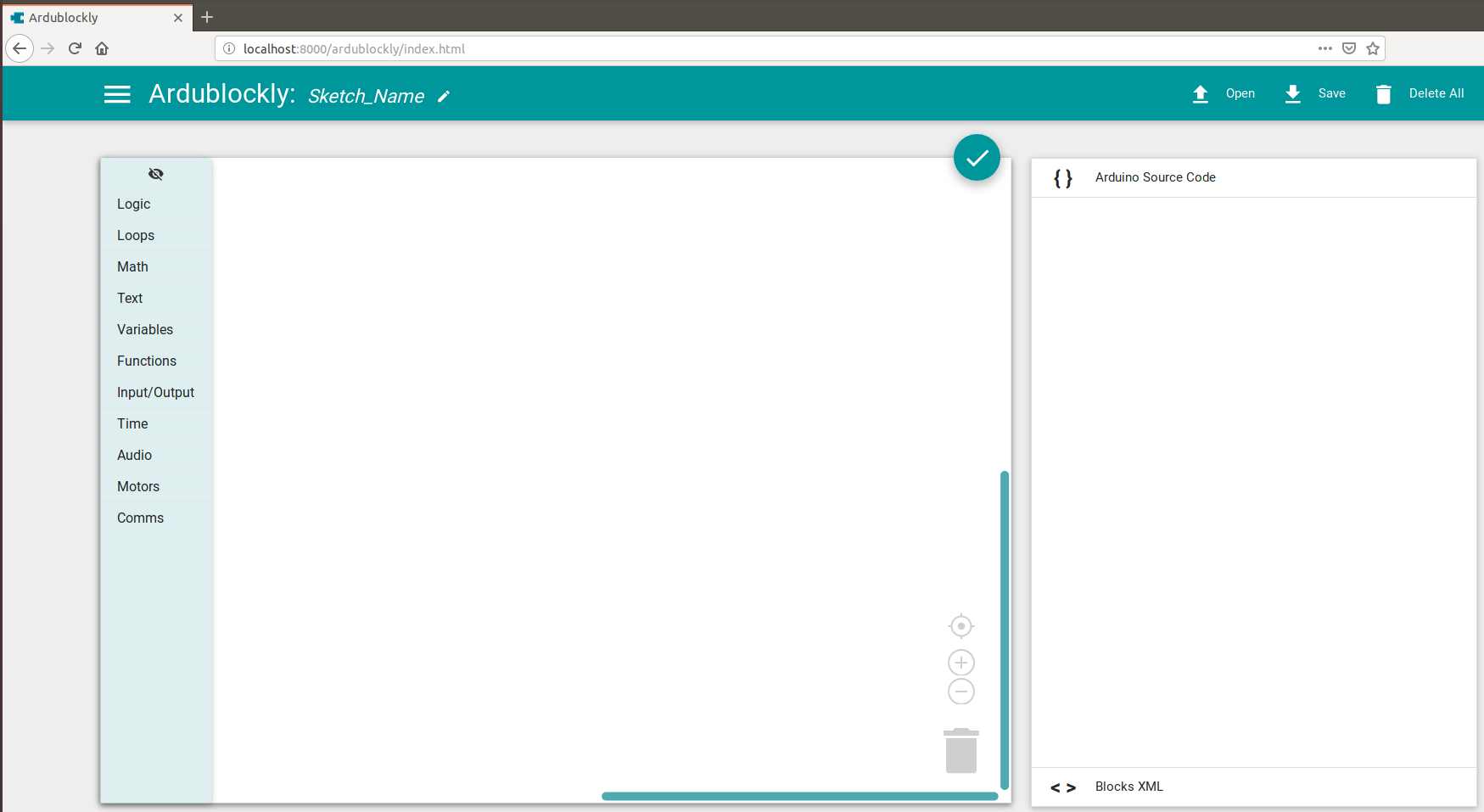This screenshot has width=1484, height=812.
Task: Bookmark the page with the star icon
Action: [x=1371, y=48]
